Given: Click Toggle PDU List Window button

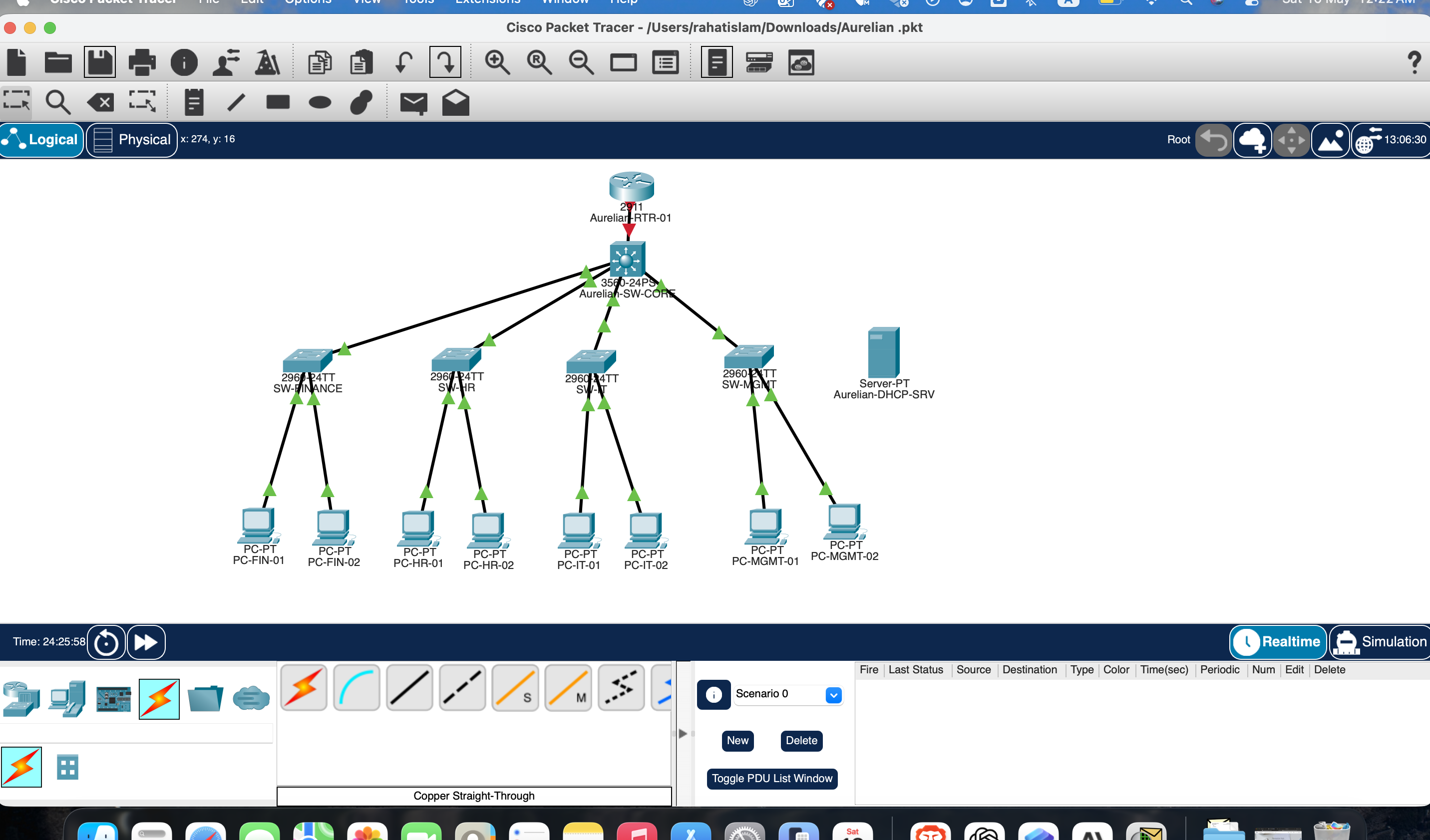Looking at the screenshot, I should coord(772,778).
